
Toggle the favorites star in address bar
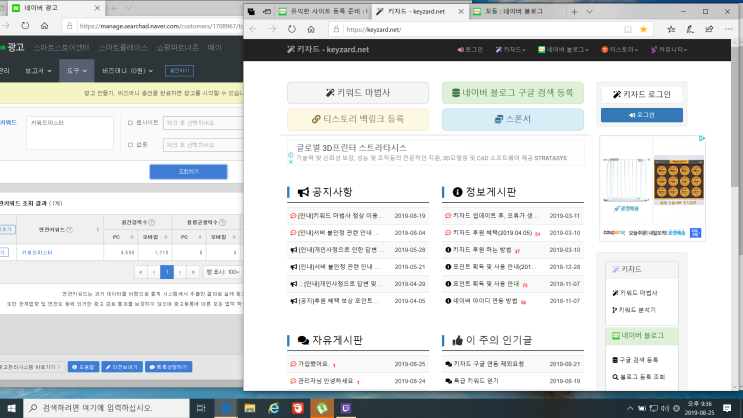(643, 29)
